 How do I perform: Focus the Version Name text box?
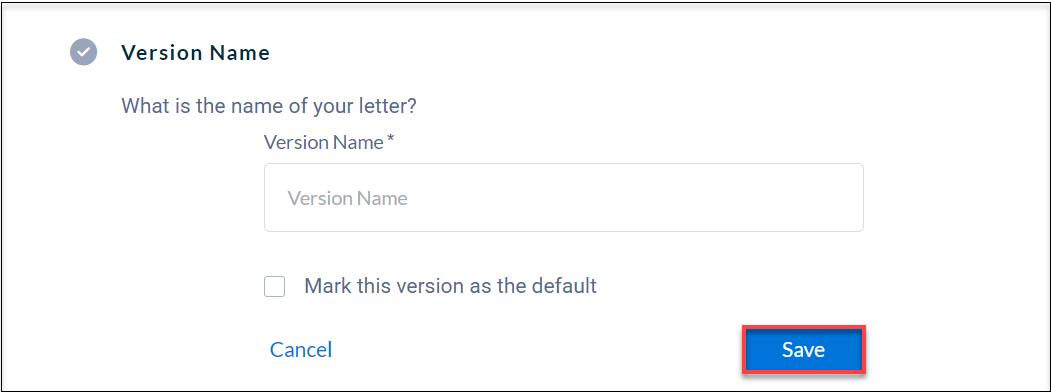564,198
